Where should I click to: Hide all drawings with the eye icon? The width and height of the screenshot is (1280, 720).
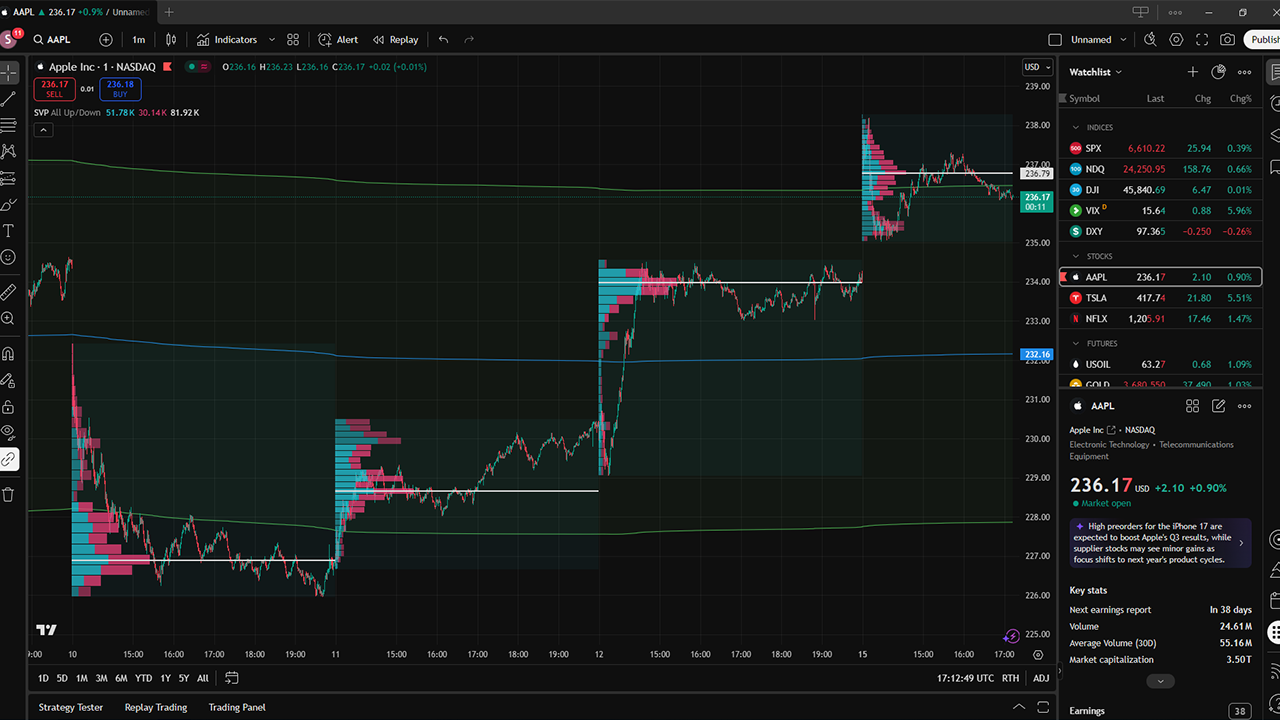[9, 432]
